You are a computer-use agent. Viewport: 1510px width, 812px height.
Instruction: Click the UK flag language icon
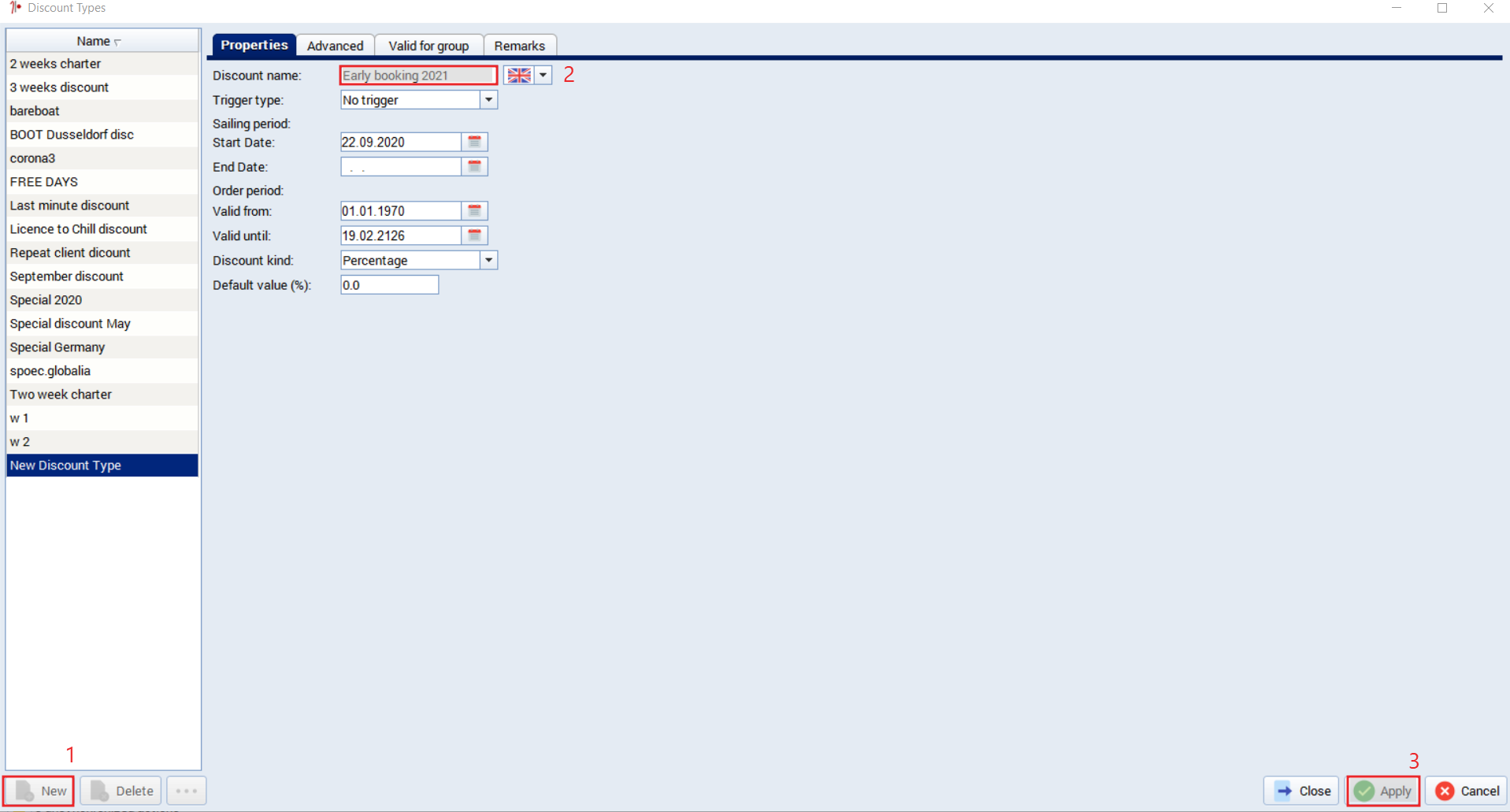519,76
